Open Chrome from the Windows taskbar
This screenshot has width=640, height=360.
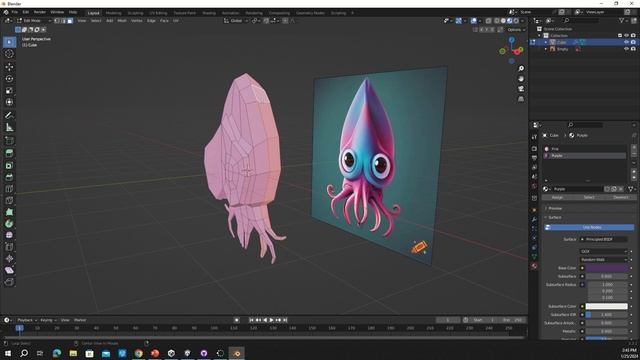coord(138,353)
